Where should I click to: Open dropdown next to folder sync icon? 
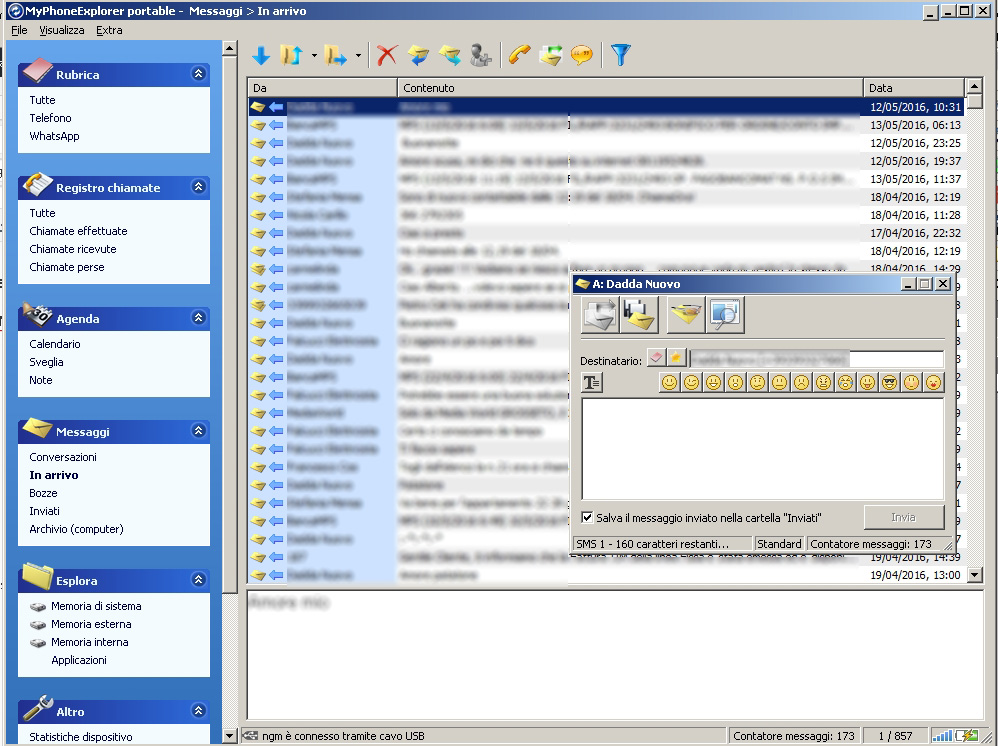[x=314, y=55]
